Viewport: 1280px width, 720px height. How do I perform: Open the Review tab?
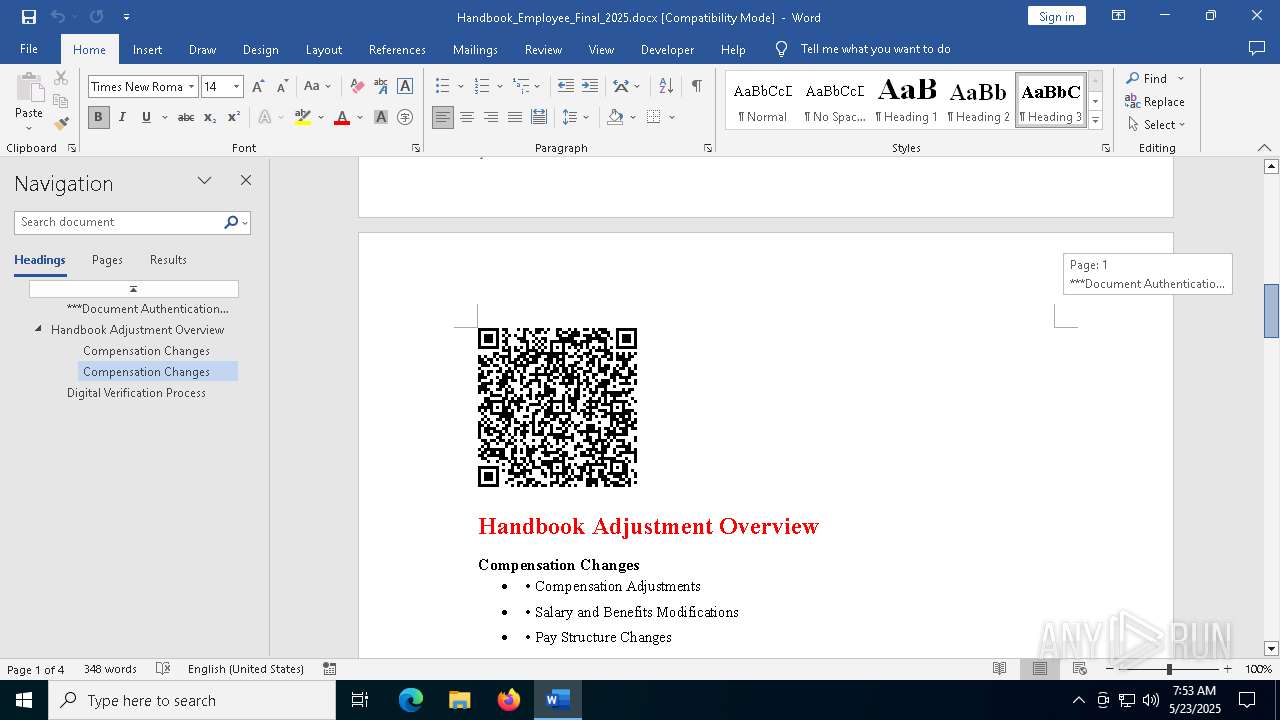tap(543, 49)
